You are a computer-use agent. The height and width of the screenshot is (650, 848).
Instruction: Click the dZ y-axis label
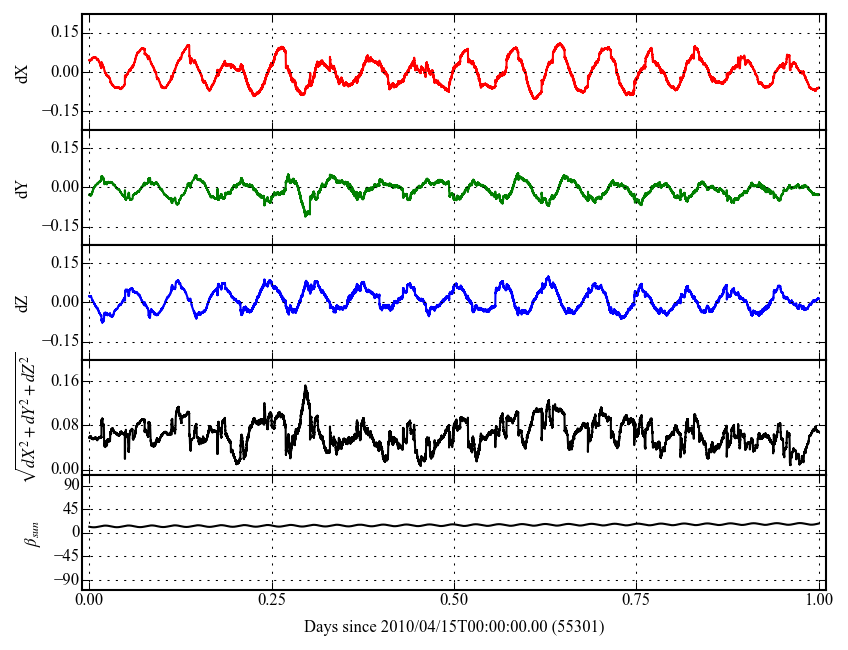pos(22,302)
